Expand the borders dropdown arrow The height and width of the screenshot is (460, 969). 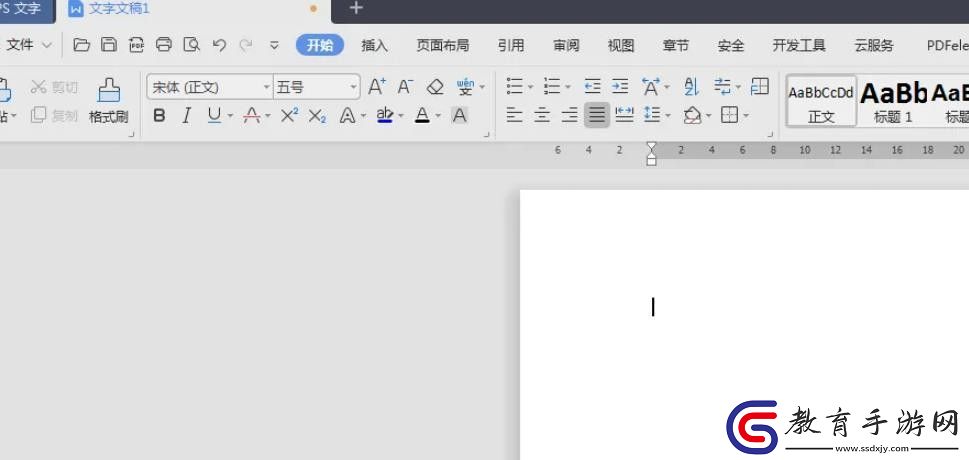coord(746,116)
